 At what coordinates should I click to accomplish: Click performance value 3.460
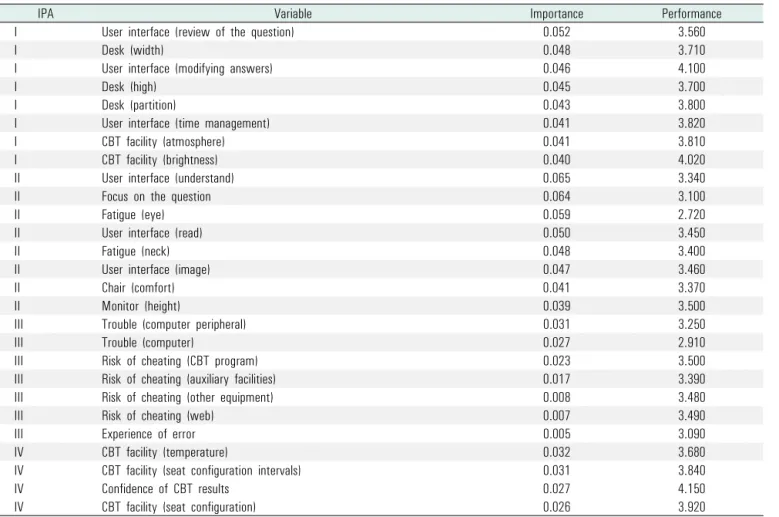pyautogui.click(x=692, y=270)
